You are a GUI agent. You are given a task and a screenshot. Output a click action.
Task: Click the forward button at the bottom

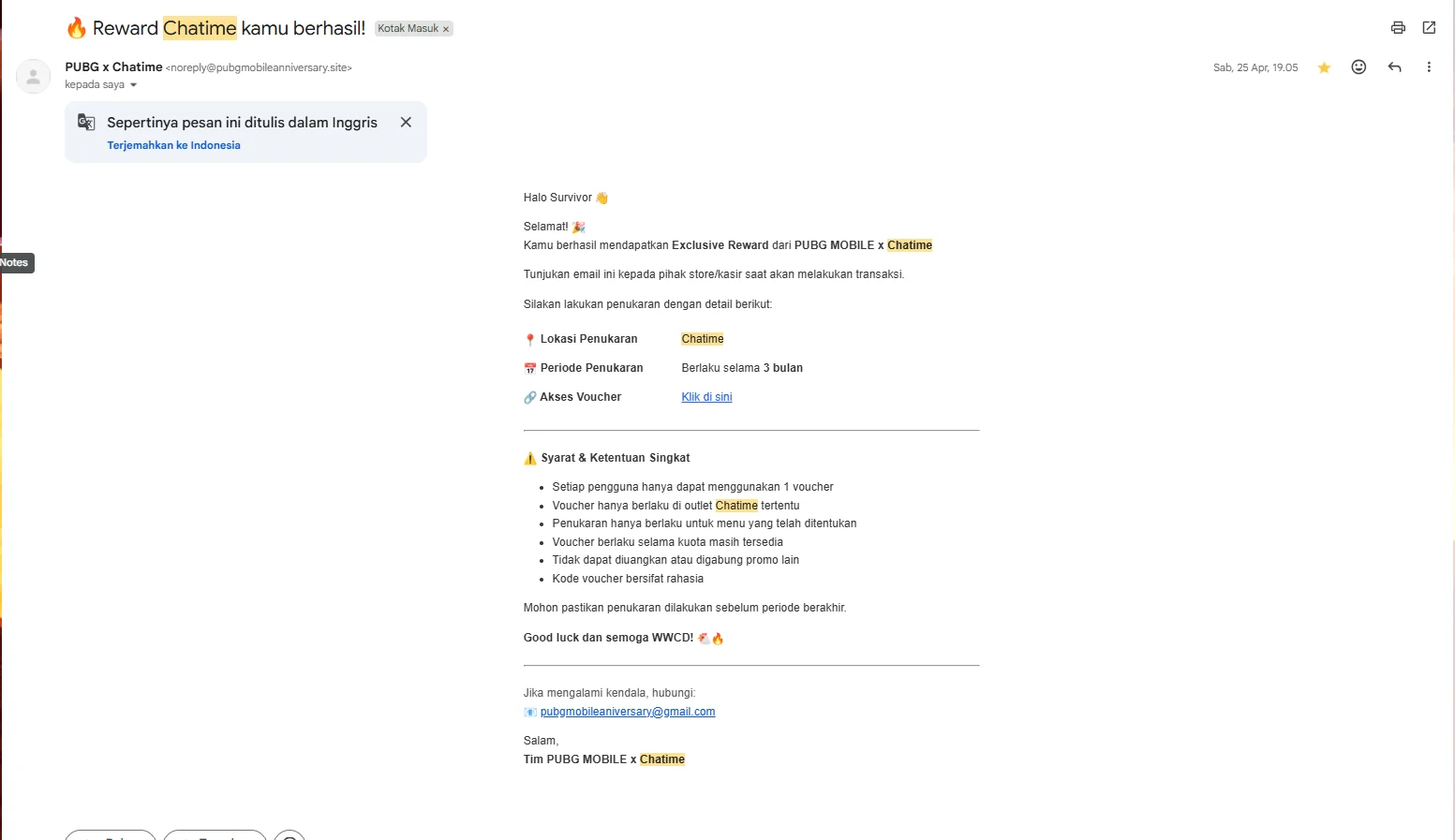point(215,835)
